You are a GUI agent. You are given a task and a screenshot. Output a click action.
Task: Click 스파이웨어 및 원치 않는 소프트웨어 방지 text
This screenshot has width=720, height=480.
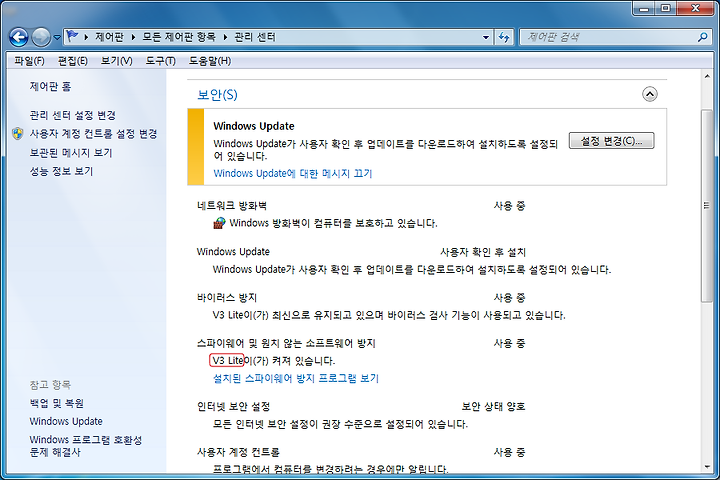point(286,343)
